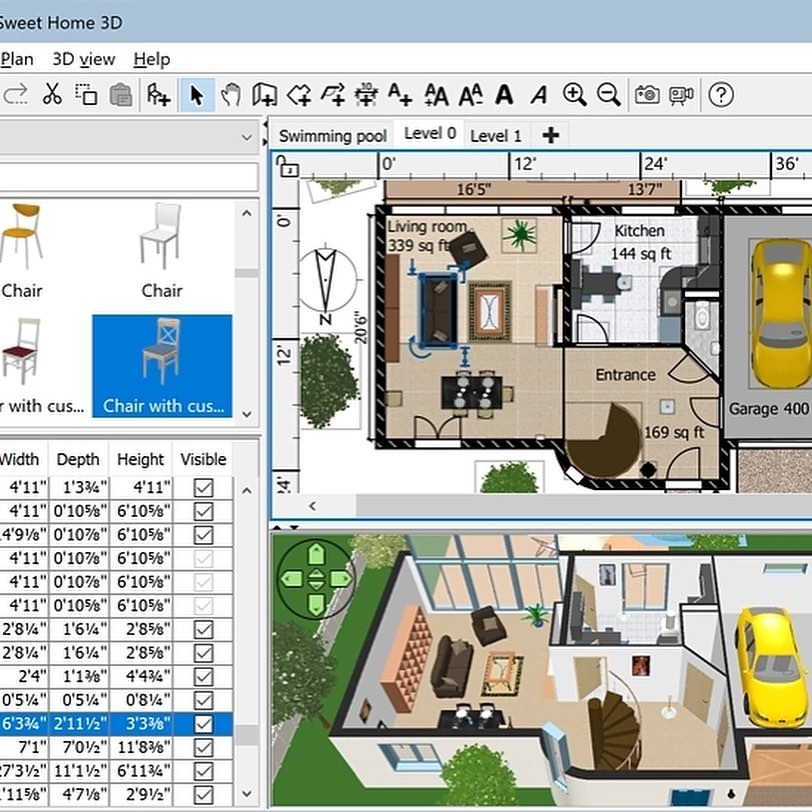This screenshot has height=812, width=812.
Task: Choose the Pan hand tool
Action: [231, 95]
